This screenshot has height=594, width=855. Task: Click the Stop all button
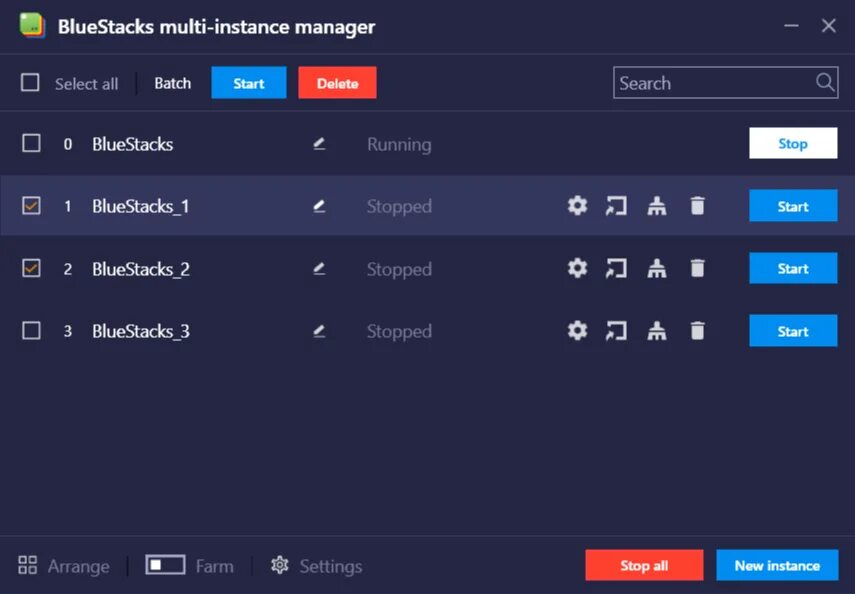click(644, 565)
